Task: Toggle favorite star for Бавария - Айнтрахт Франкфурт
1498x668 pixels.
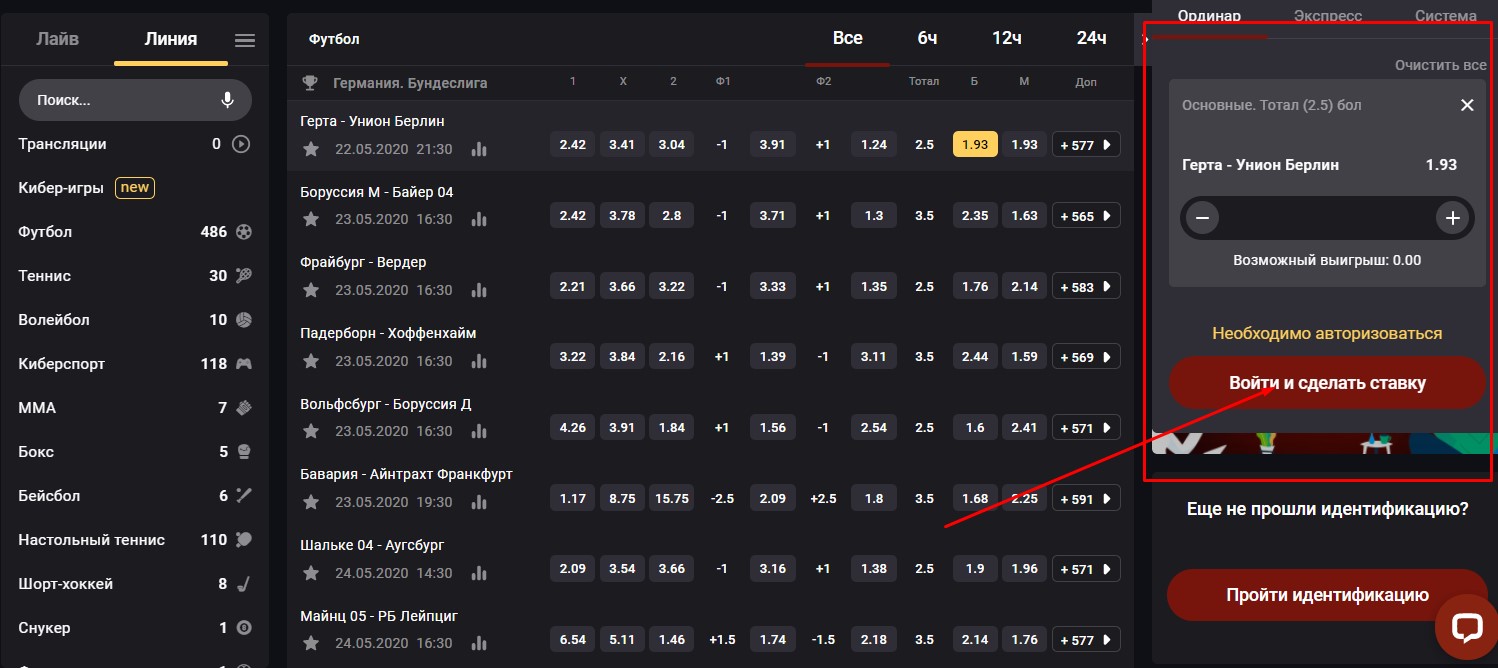Action: 311,502
